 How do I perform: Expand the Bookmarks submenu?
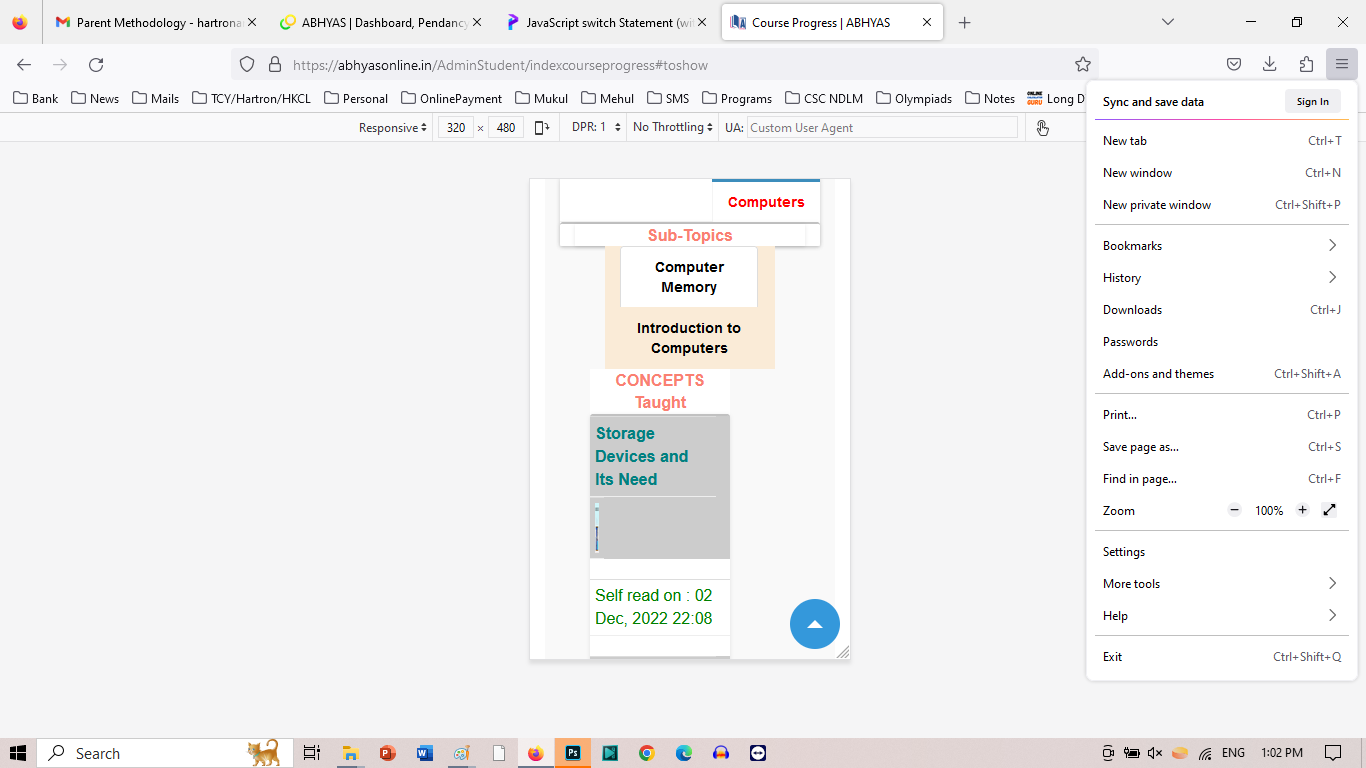tap(1220, 246)
